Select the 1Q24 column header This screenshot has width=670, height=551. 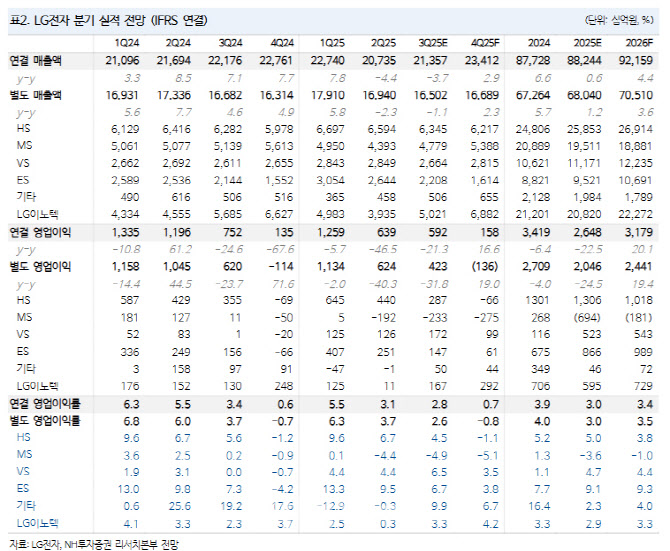click(127, 43)
